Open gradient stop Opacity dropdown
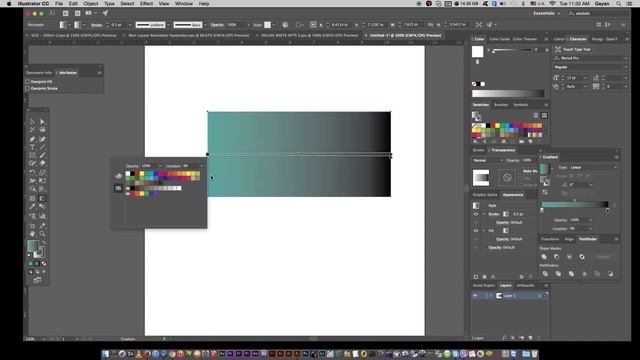This screenshot has height=360, width=640. (x=591, y=220)
